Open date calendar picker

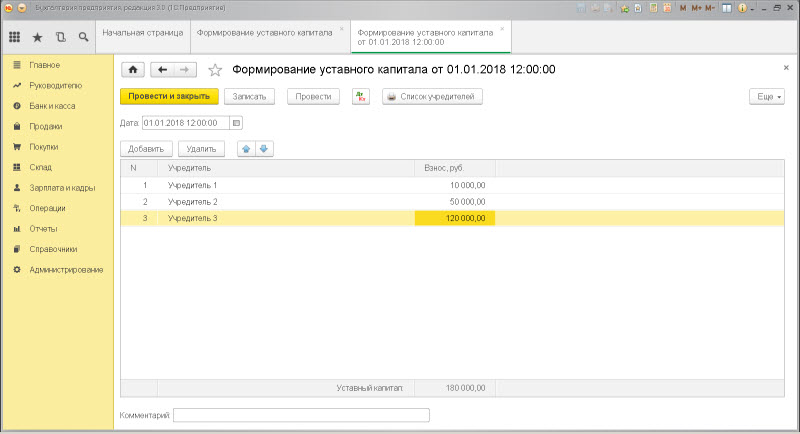(x=236, y=123)
